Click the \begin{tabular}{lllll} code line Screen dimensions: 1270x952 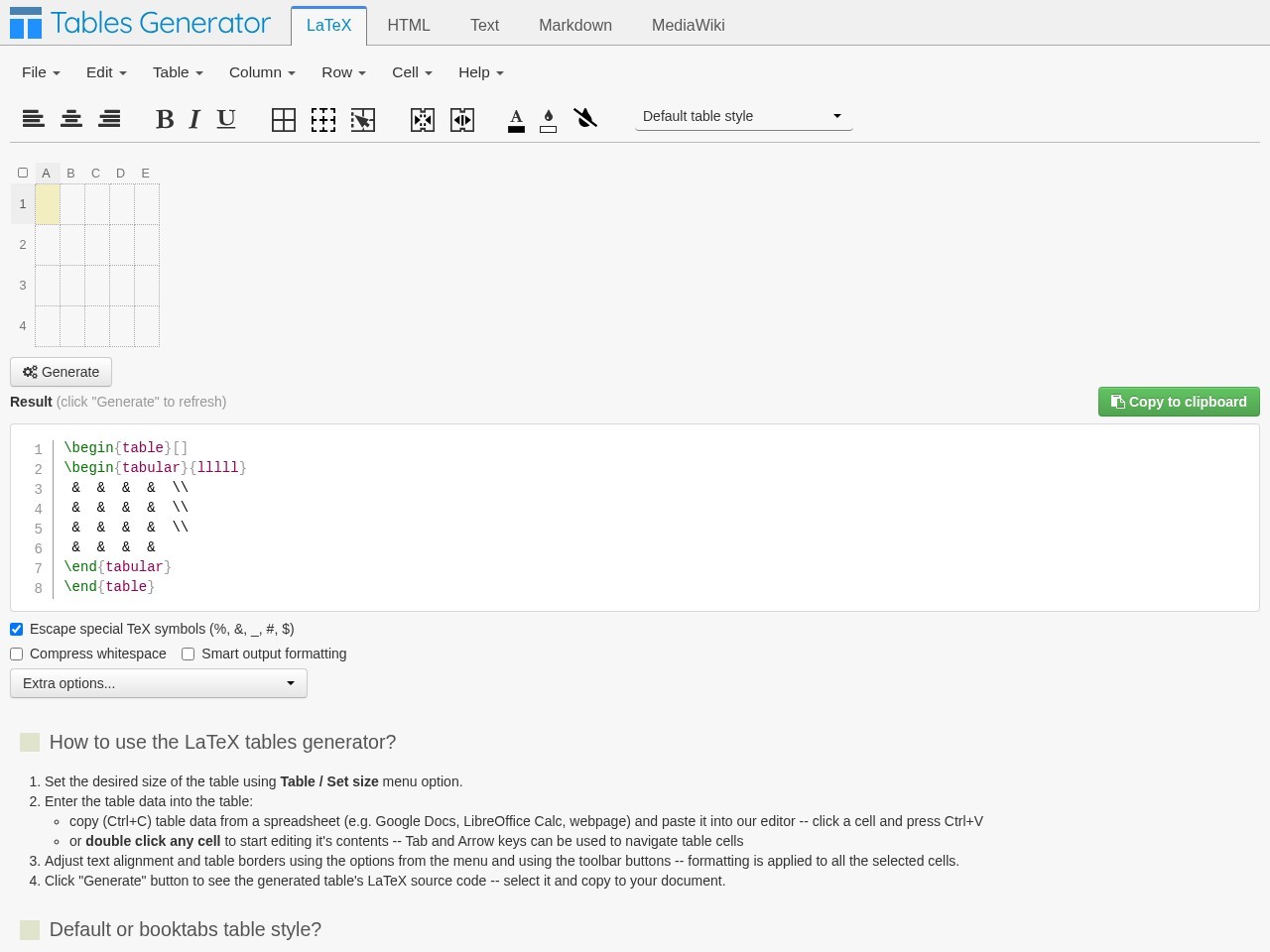(155, 467)
